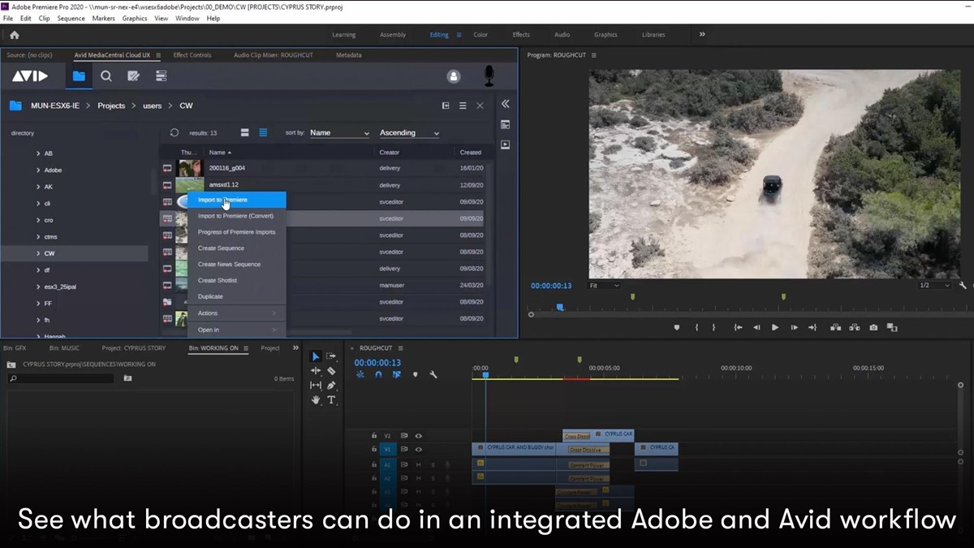Image resolution: width=974 pixels, height=548 pixels.
Task: Select the Ripple Edit tool
Action: click(316, 371)
